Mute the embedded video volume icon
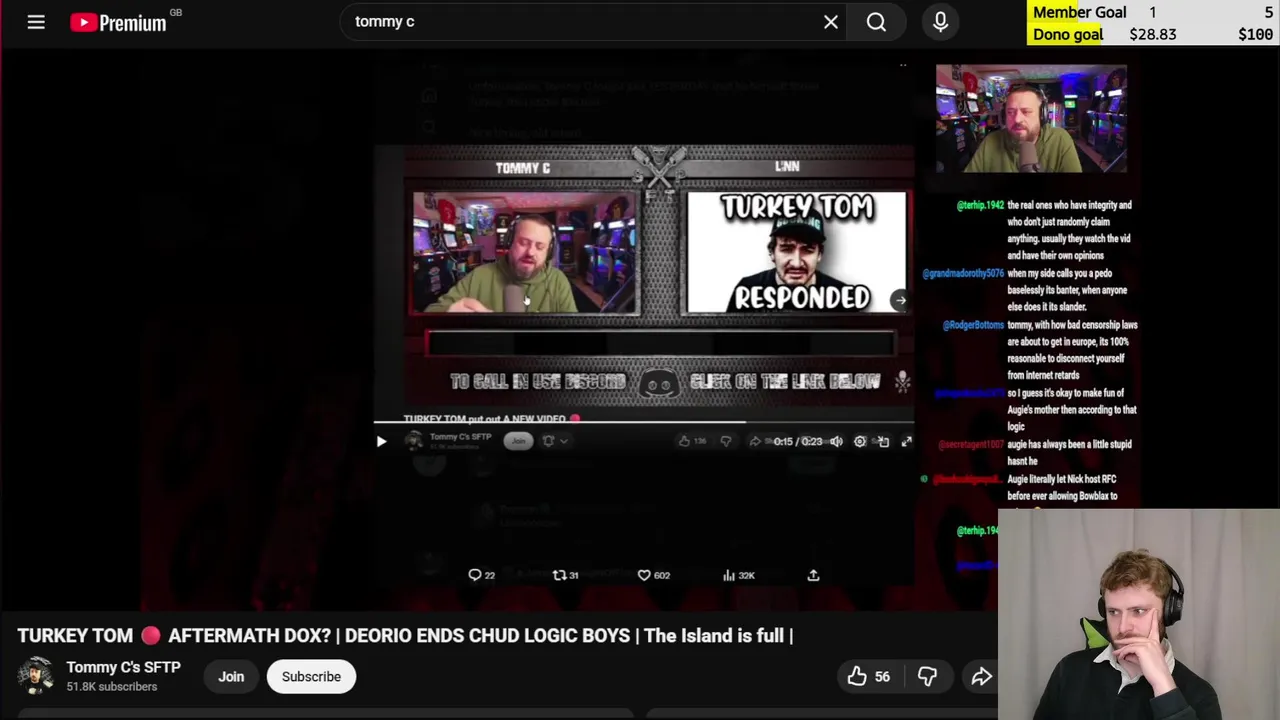Image resolution: width=1280 pixels, height=720 pixels. pyautogui.click(x=836, y=441)
